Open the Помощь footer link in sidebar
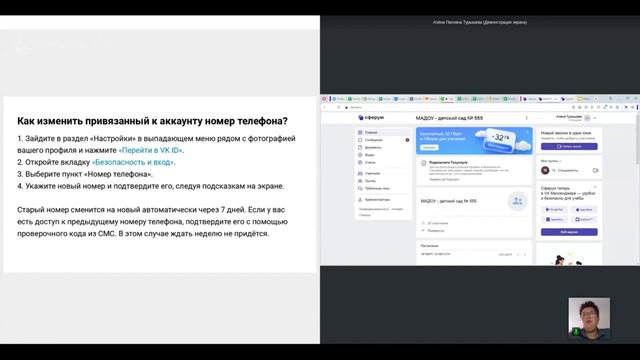The image size is (640, 360). point(364,215)
